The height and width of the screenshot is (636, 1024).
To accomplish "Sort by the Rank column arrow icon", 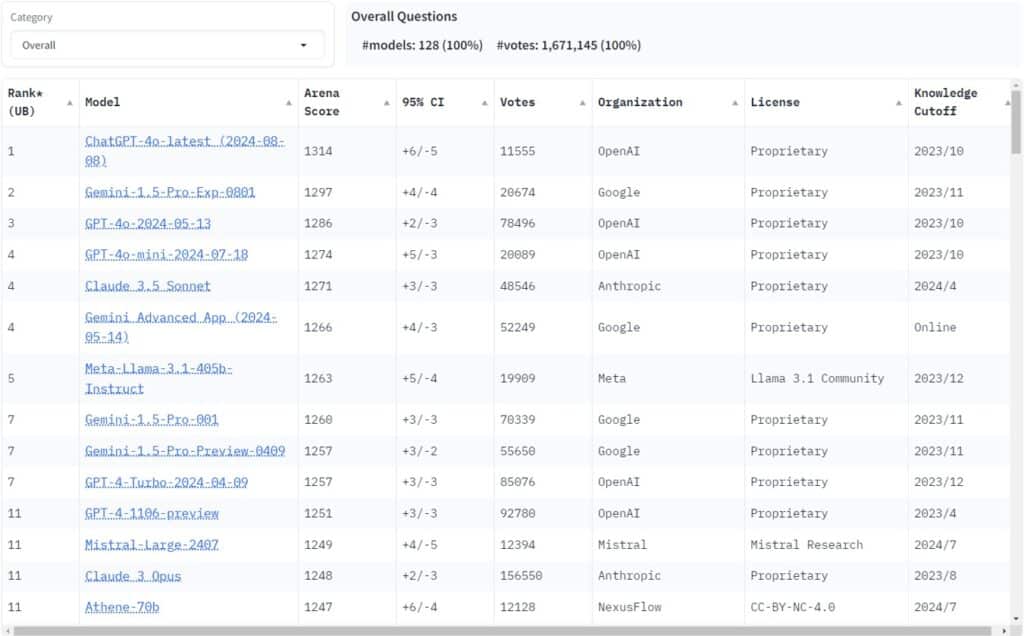I will click(x=70, y=103).
